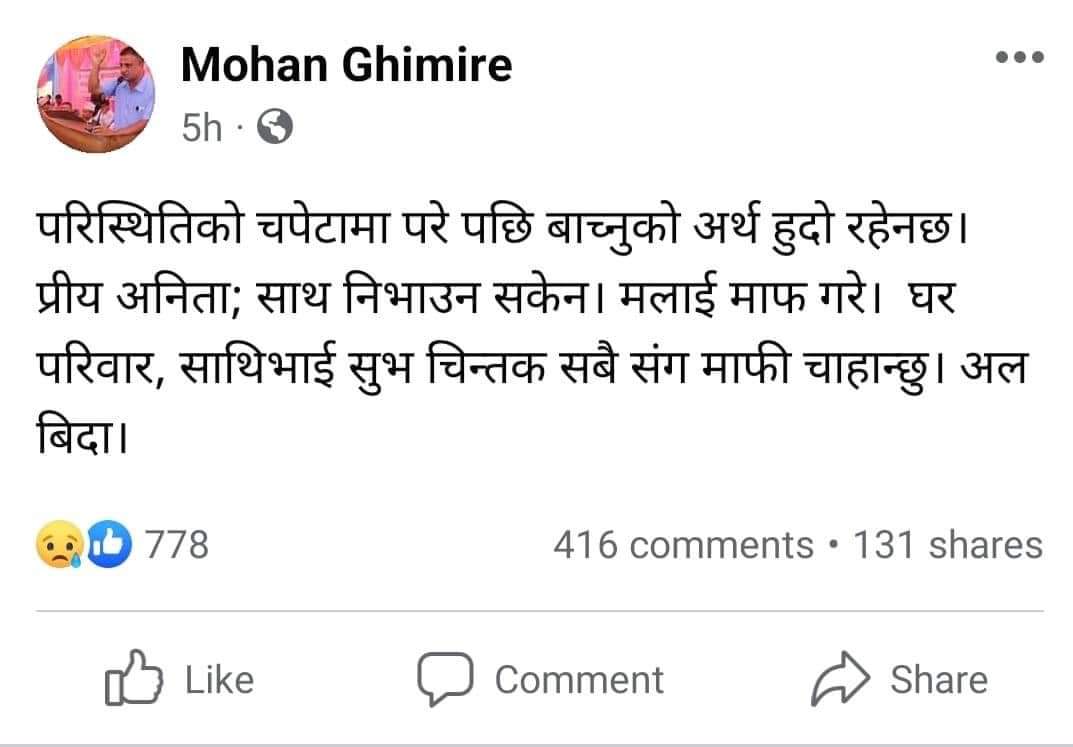View the 778 reactions list
This screenshot has width=1073, height=747.
(x=177, y=545)
